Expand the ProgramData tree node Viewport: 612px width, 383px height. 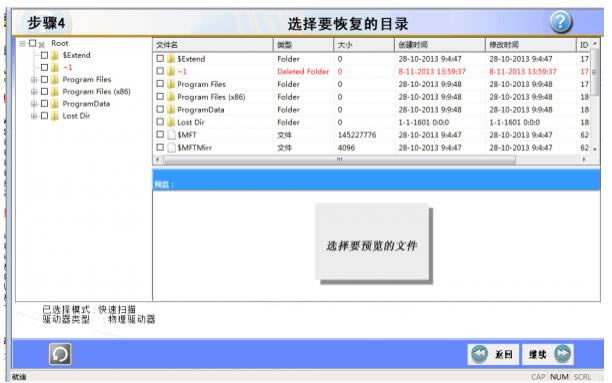[34, 104]
